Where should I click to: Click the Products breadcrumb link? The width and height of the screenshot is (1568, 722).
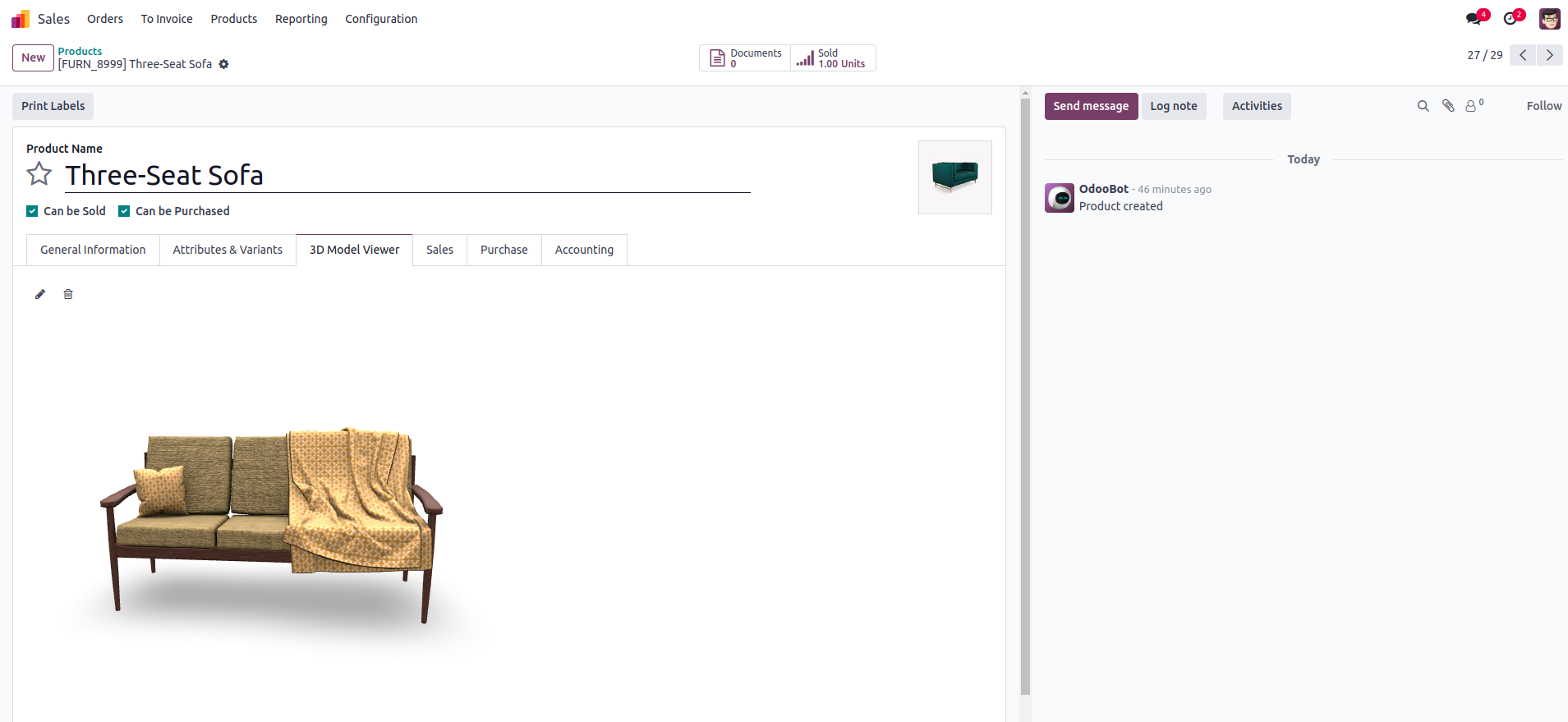click(x=80, y=51)
